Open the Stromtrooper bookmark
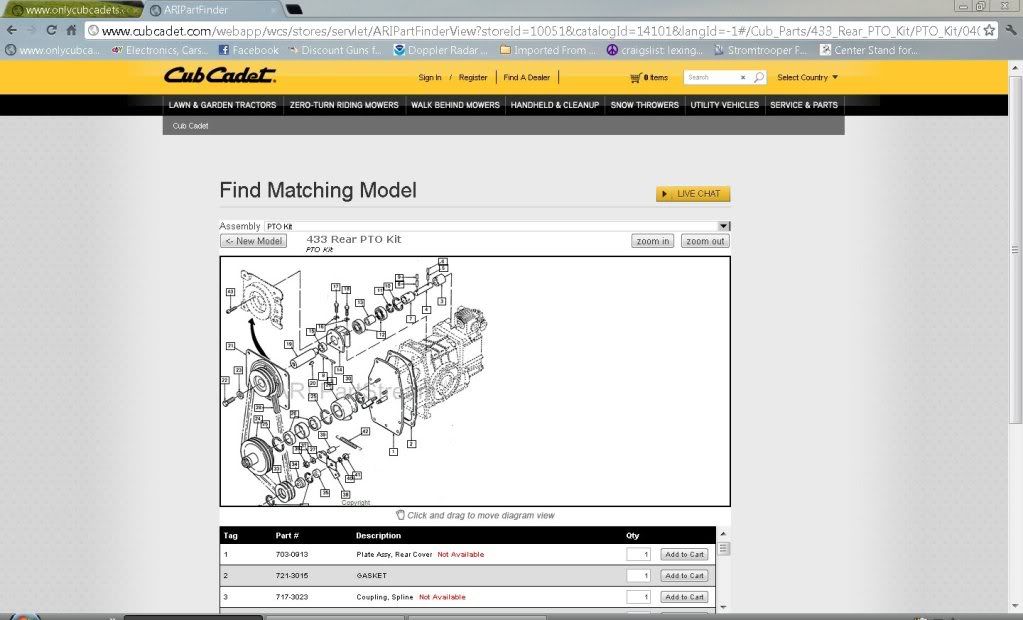The image size is (1023, 620). point(761,50)
